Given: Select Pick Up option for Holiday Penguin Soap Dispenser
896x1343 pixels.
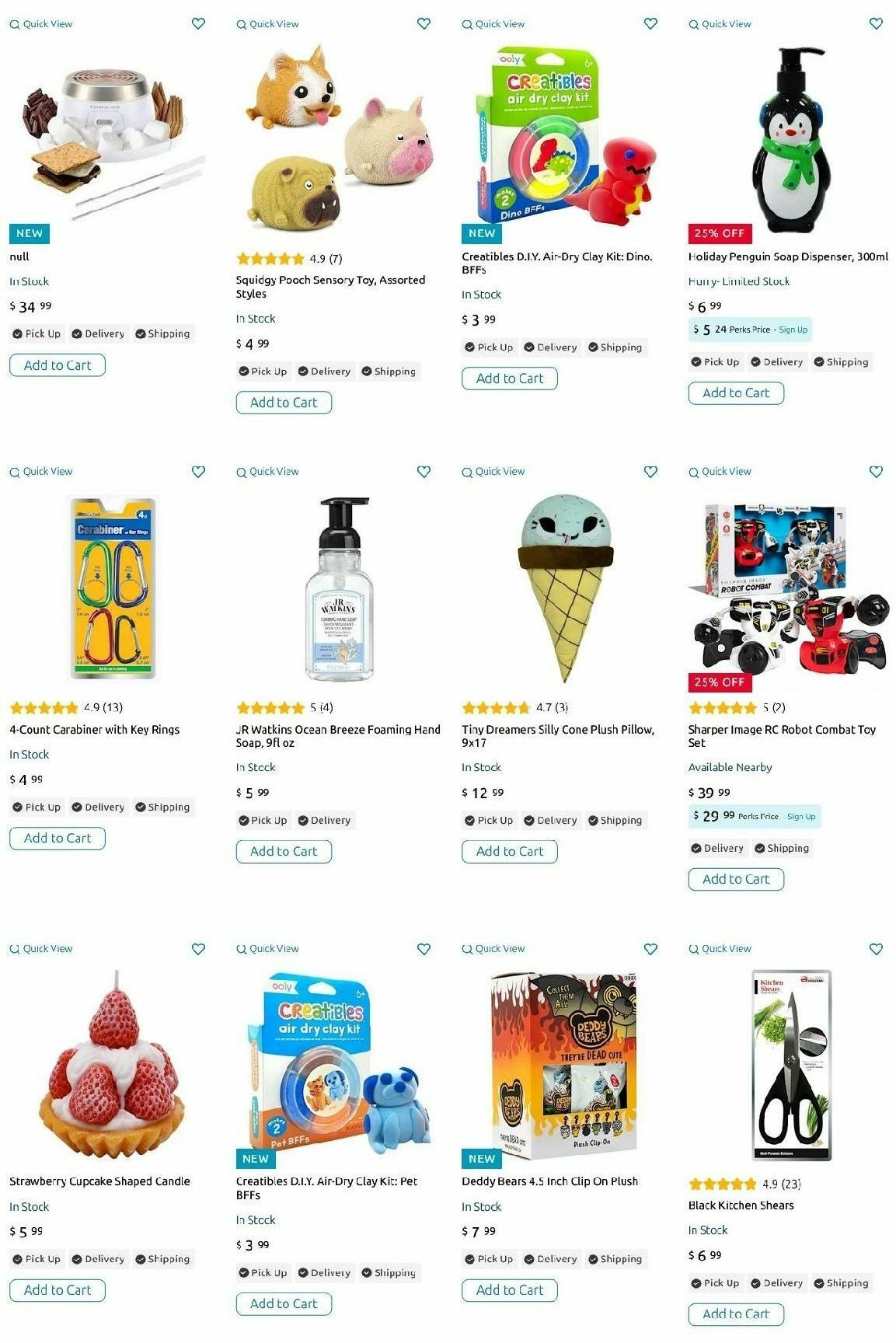Looking at the screenshot, I should coord(715,362).
